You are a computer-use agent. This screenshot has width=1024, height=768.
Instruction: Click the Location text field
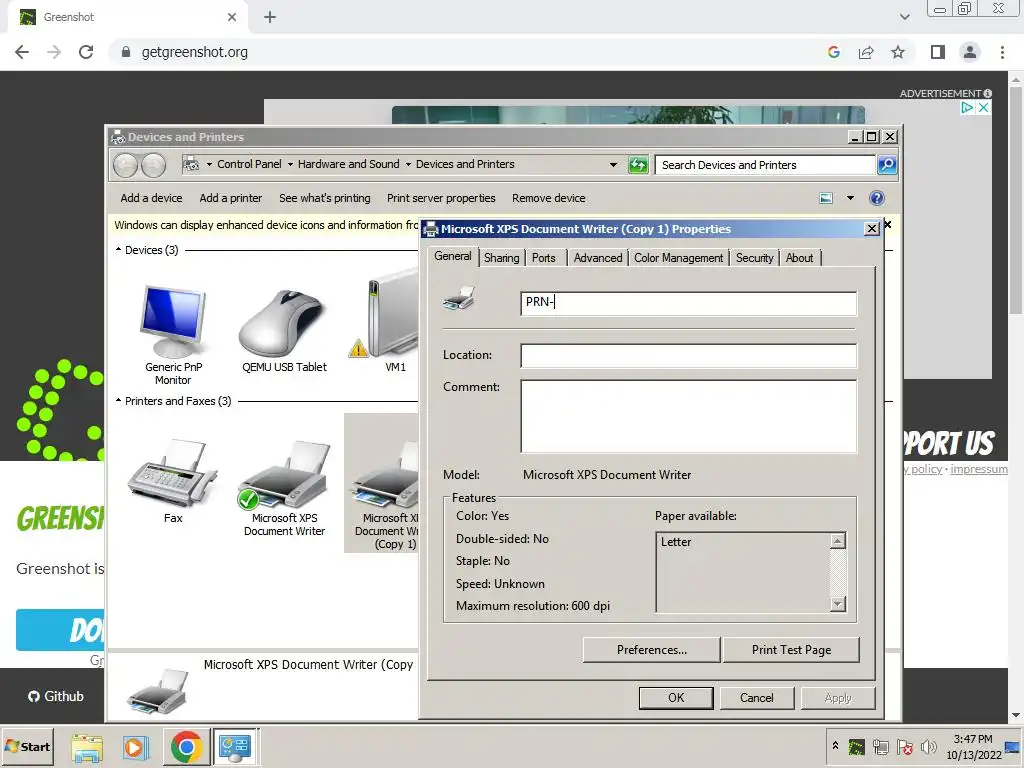point(688,356)
